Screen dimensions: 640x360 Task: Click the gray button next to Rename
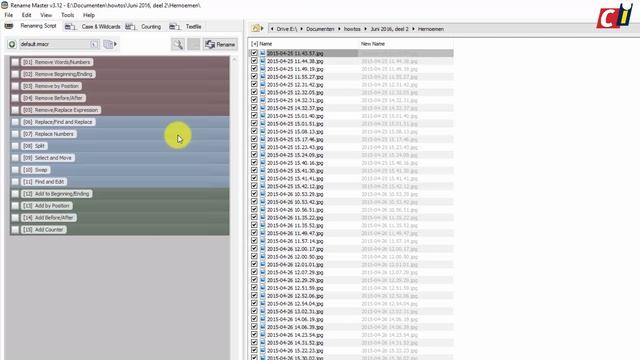[194, 44]
